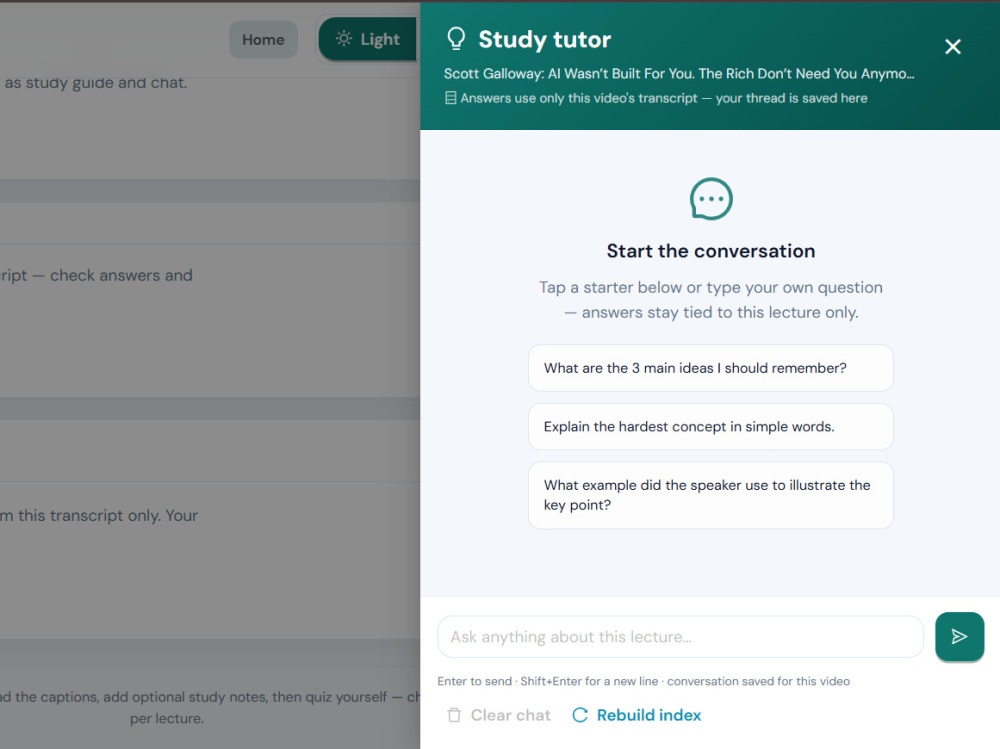Focus the 'Ask anything about this lecture' field
The image size is (1000, 749).
pos(680,637)
